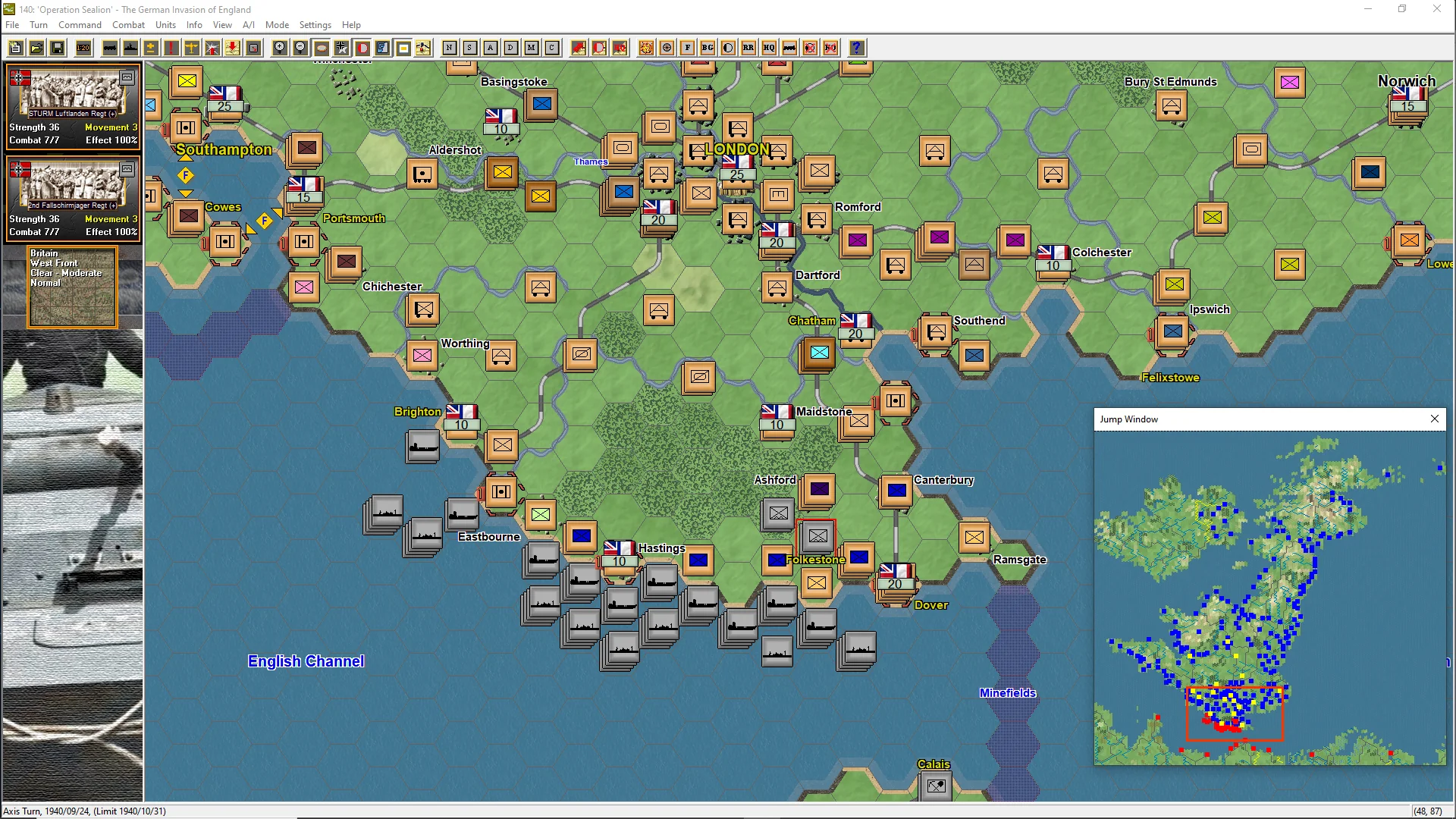Zoom out the map with the minus magnifier
Viewport: 1456px width, 819px height.
click(300, 48)
